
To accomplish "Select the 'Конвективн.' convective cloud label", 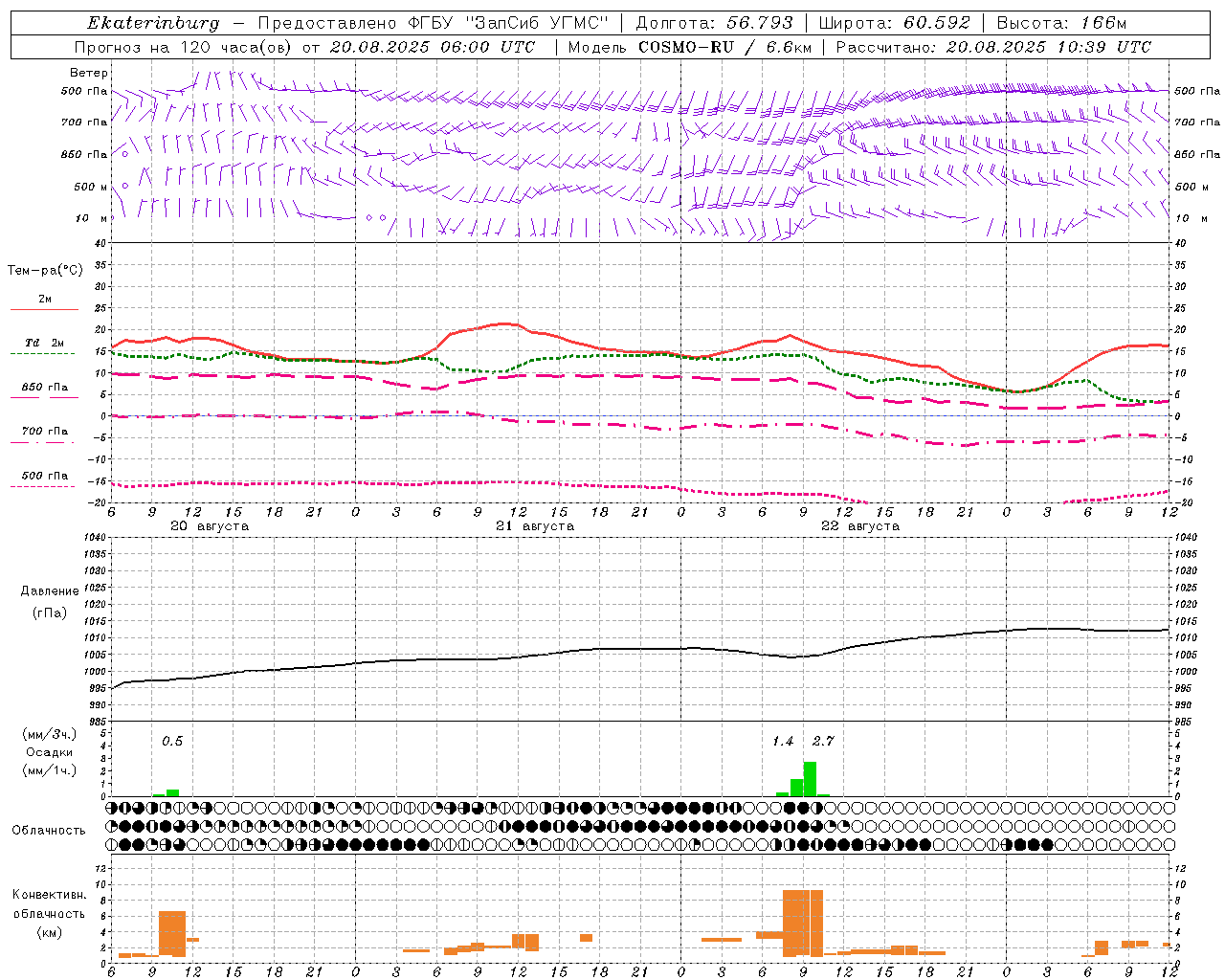I will 49,894.
